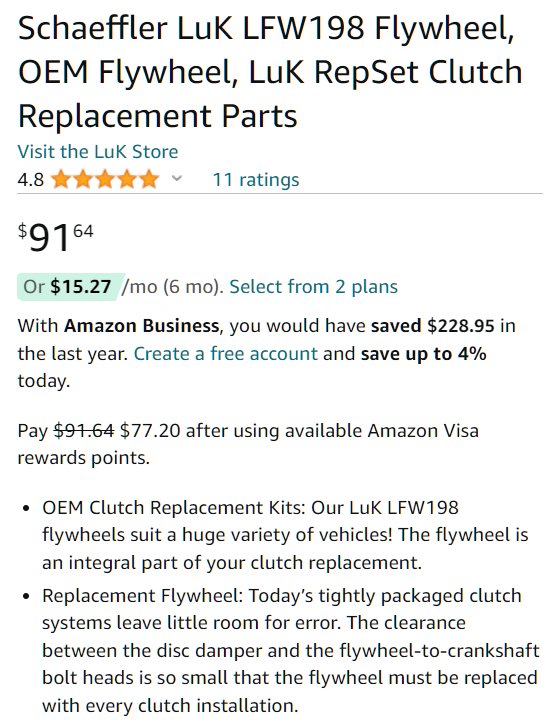Click the saved $228.95 text
The width and height of the screenshot is (555, 723).
[433, 326]
